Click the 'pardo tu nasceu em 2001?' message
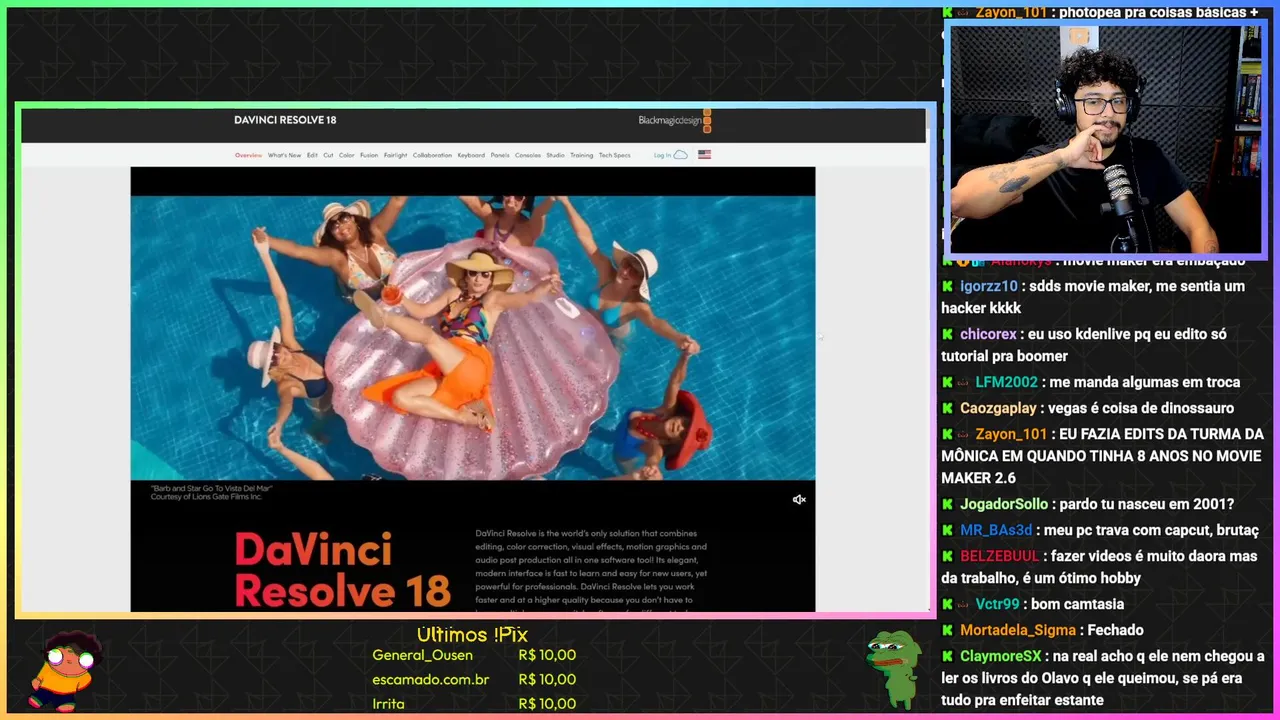 coord(1148,504)
